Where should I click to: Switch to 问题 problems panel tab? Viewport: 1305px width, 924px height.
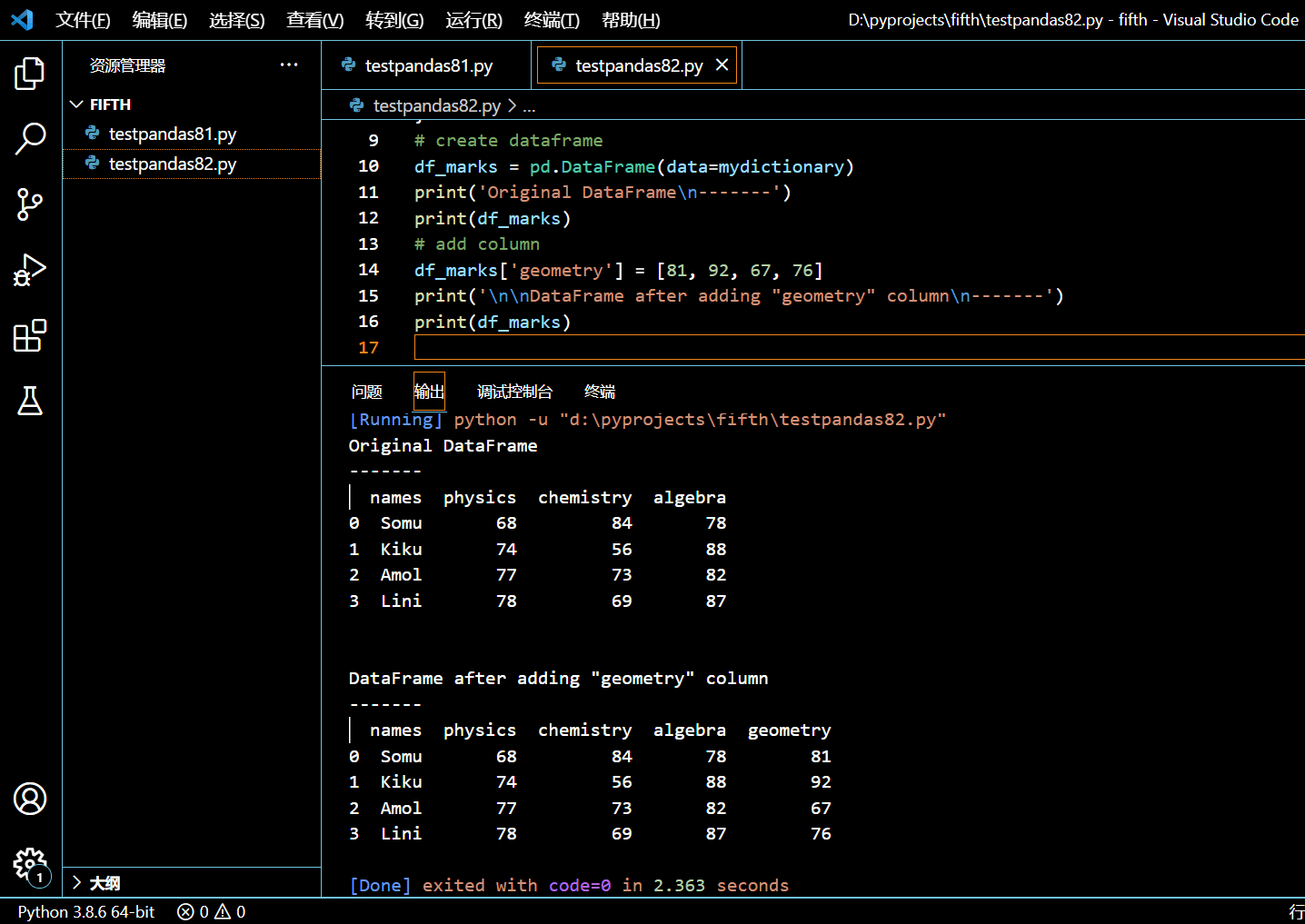[367, 392]
